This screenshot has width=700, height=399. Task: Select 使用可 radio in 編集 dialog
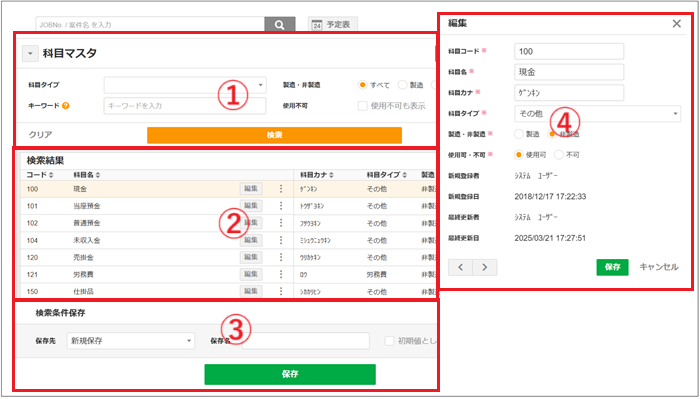coord(518,155)
